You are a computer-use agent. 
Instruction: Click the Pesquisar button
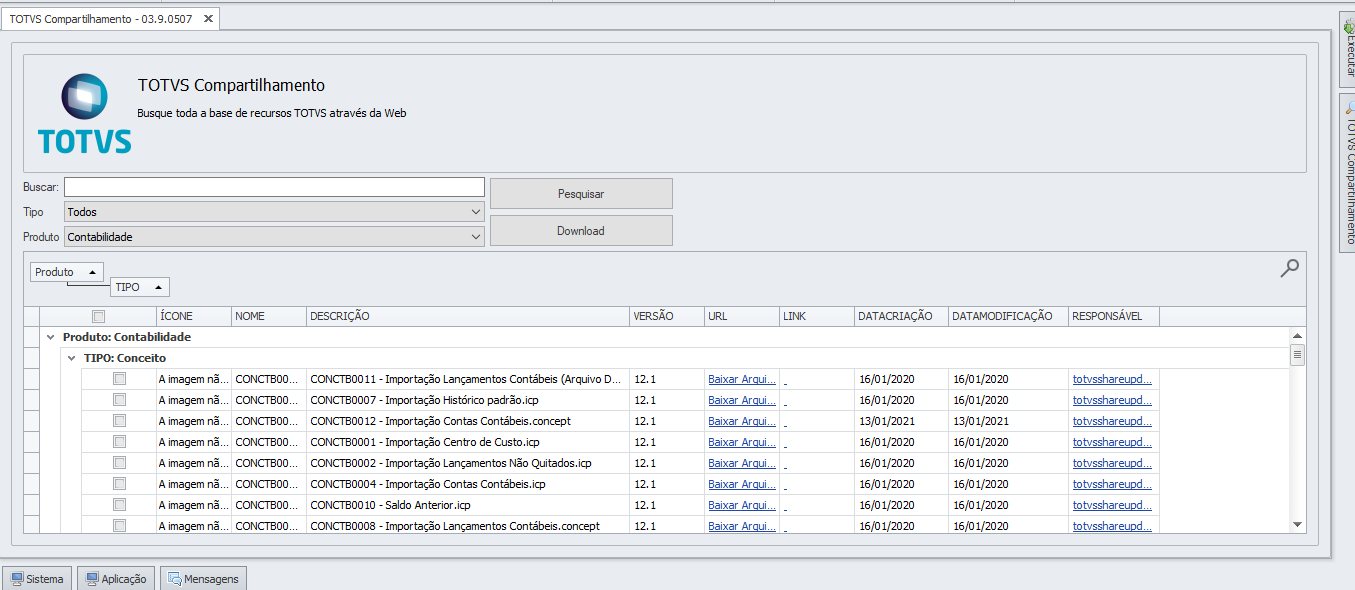click(x=581, y=194)
